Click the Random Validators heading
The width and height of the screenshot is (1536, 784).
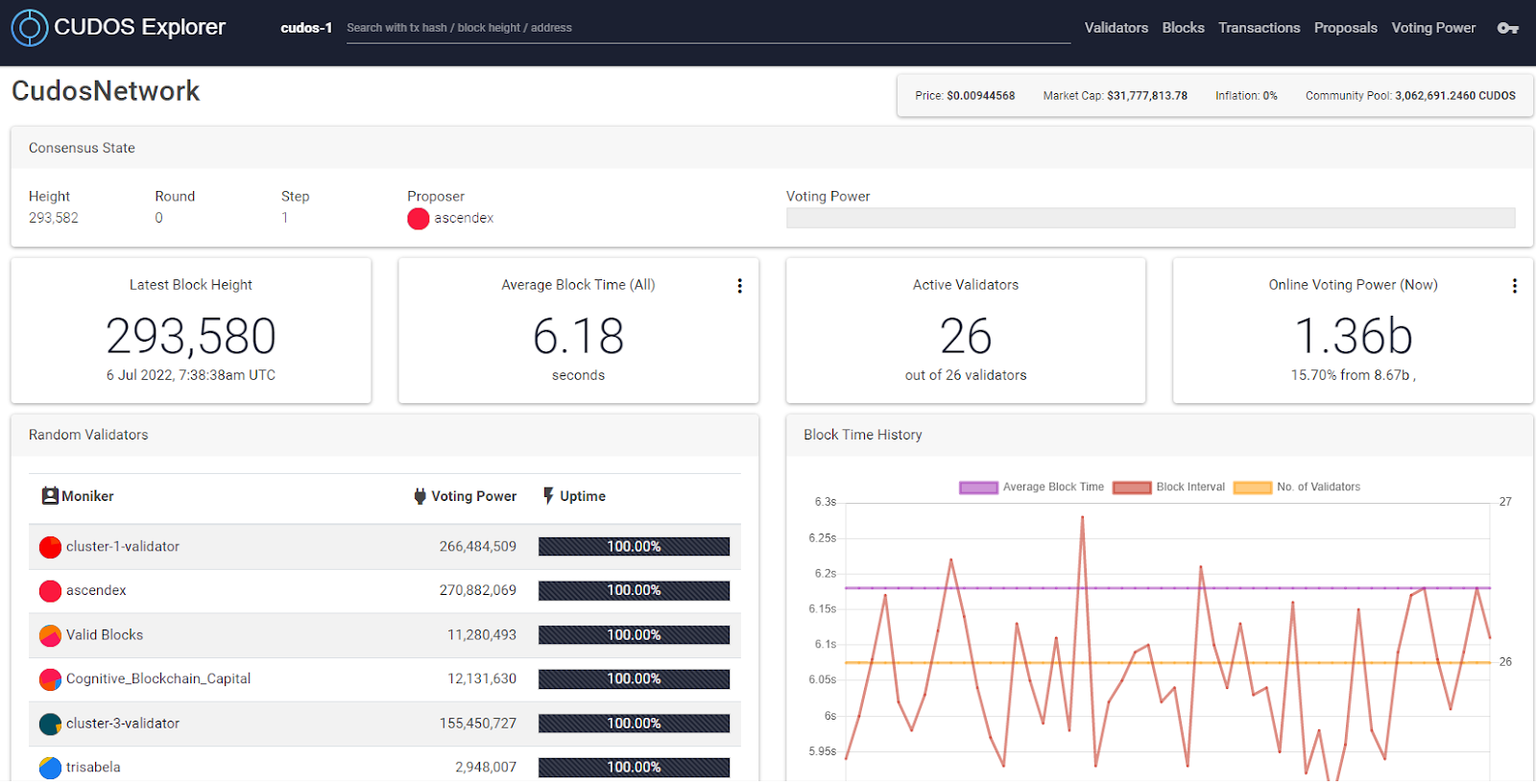[88, 435]
